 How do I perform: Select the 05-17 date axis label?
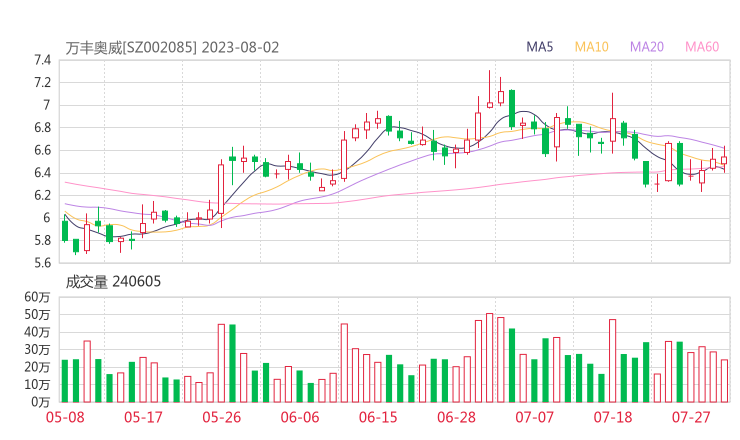click(x=143, y=417)
